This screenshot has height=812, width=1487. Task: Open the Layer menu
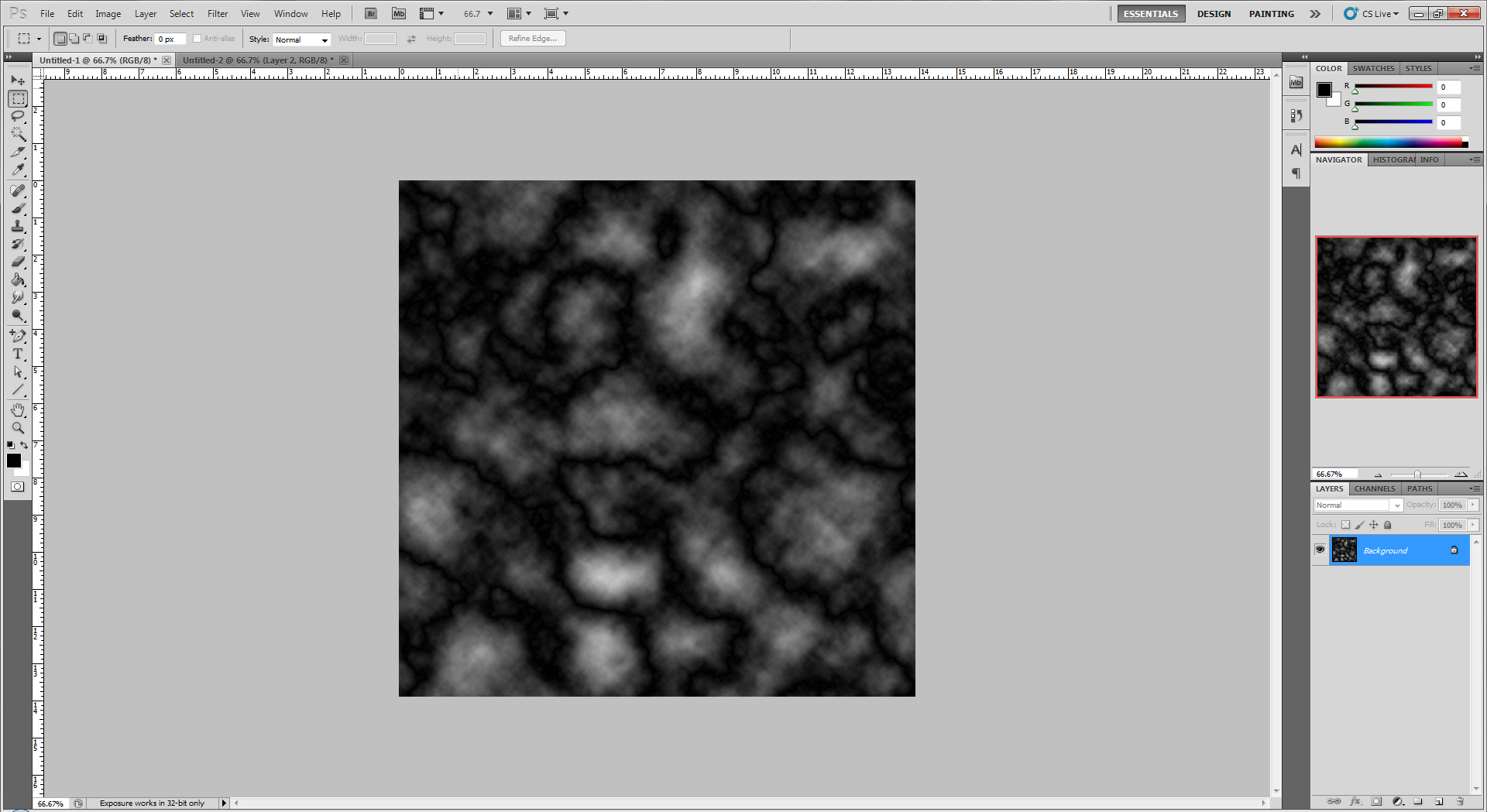146,14
